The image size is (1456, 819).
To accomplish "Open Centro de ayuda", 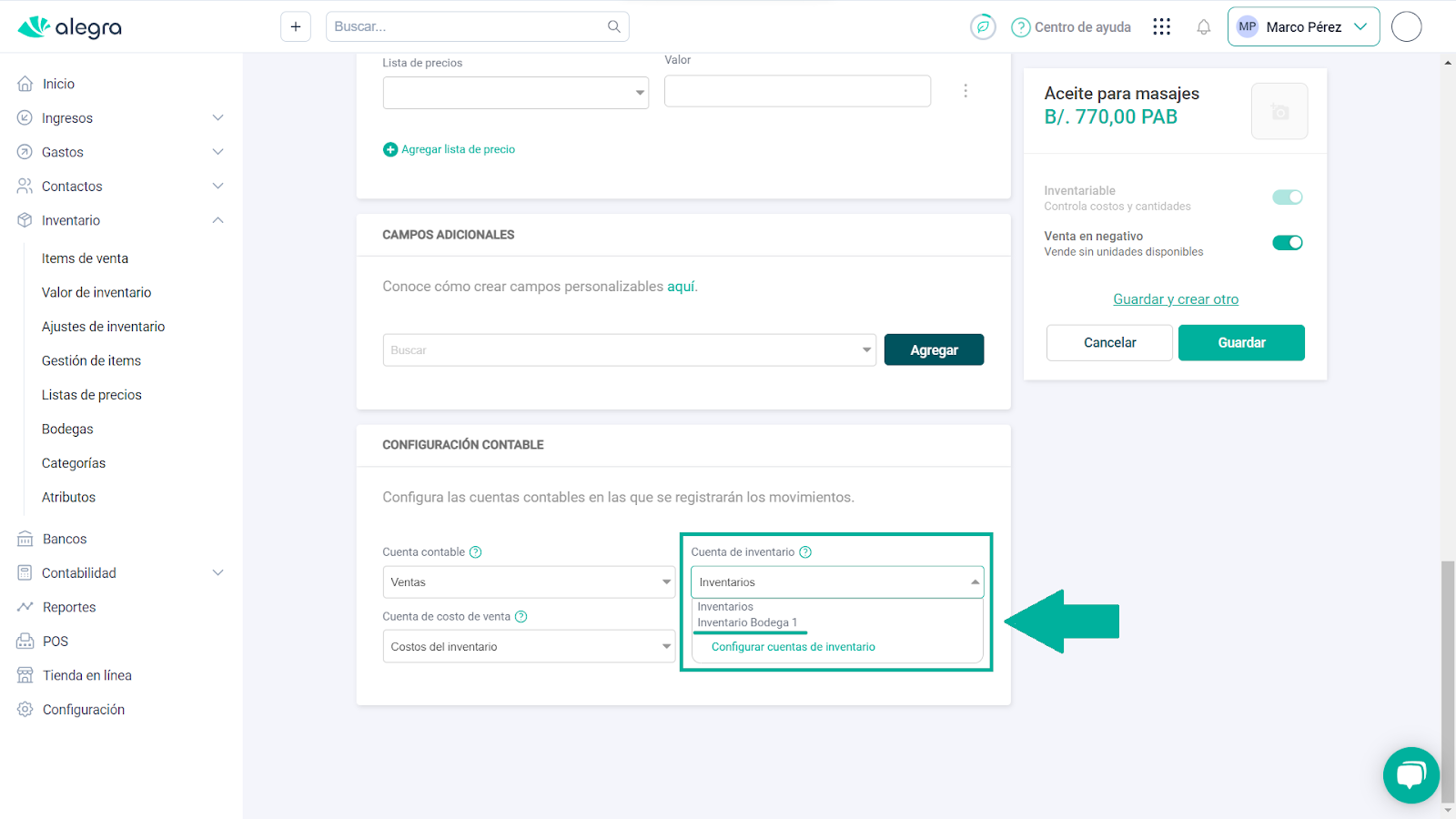I will (1071, 26).
